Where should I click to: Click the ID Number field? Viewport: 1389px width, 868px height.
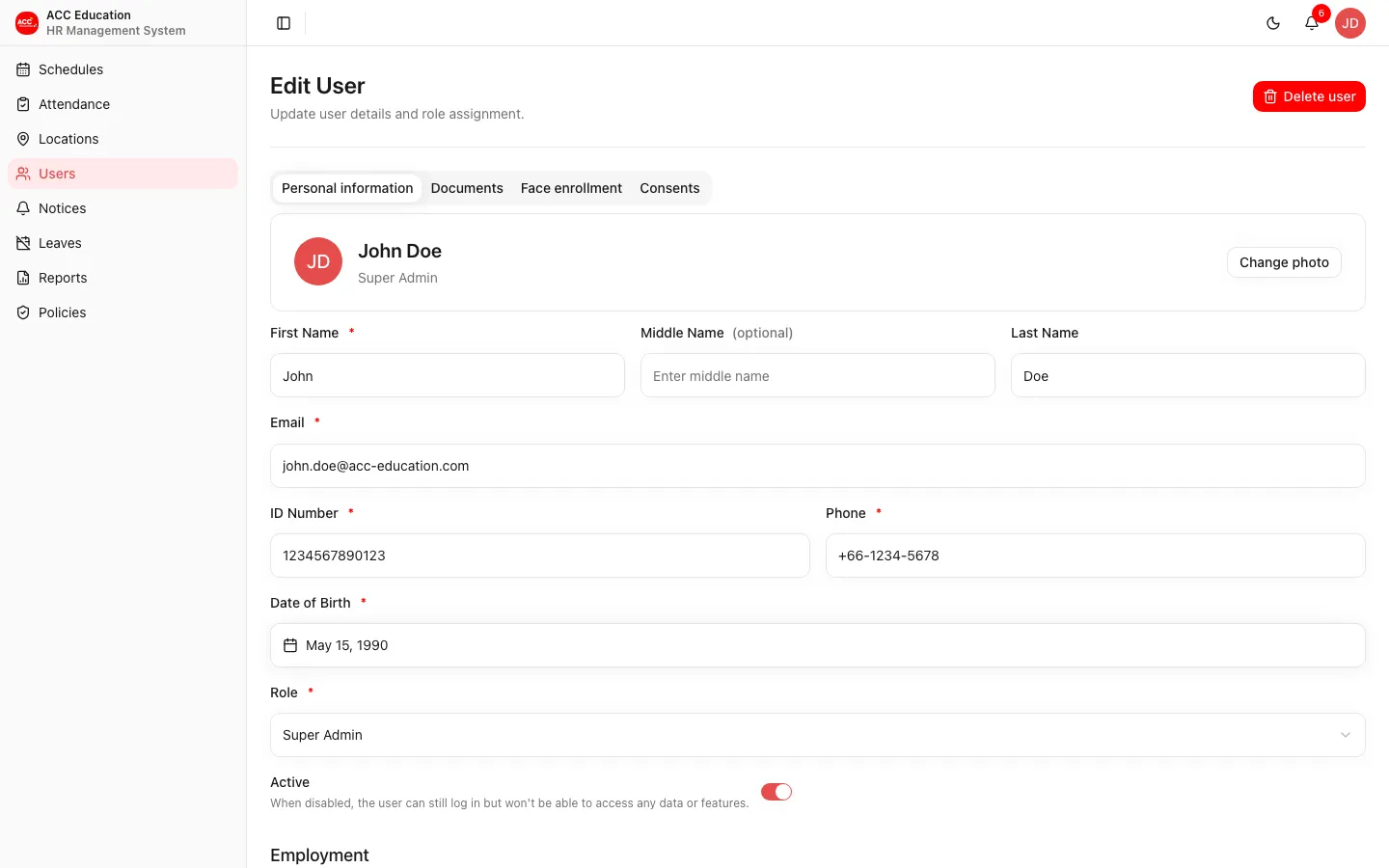pyautogui.click(x=540, y=556)
